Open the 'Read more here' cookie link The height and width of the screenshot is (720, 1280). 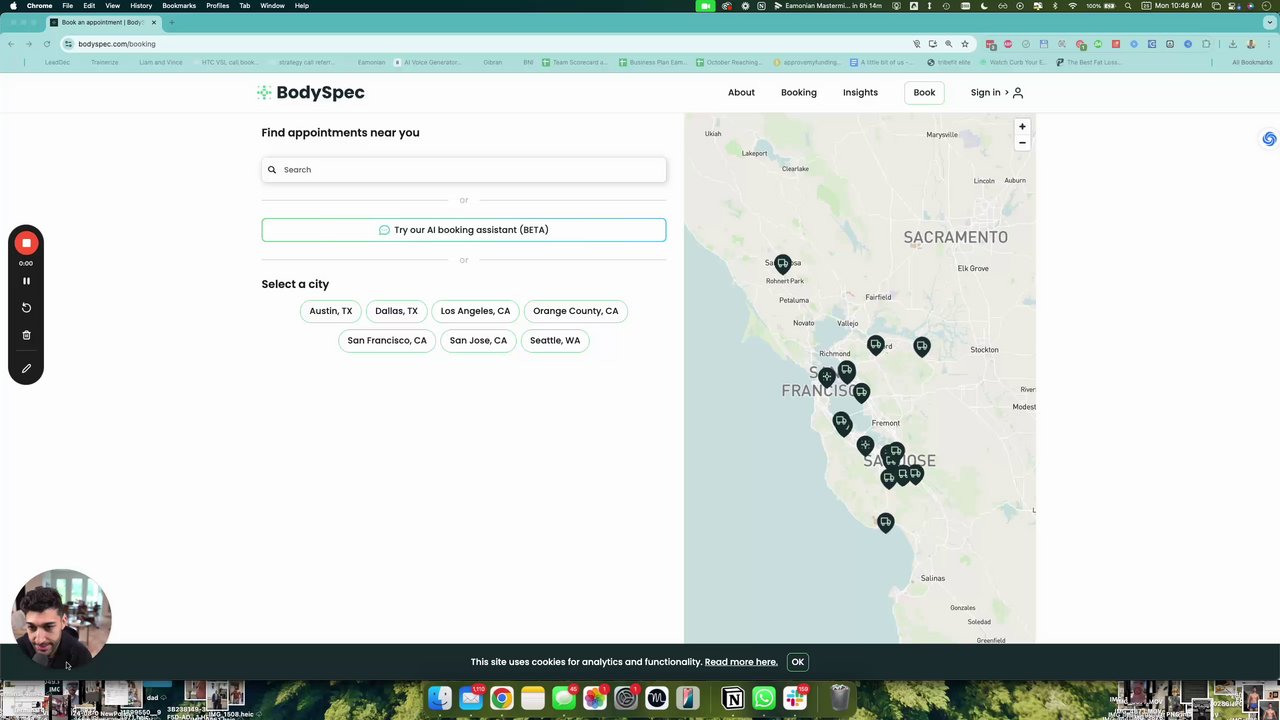coord(741,662)
